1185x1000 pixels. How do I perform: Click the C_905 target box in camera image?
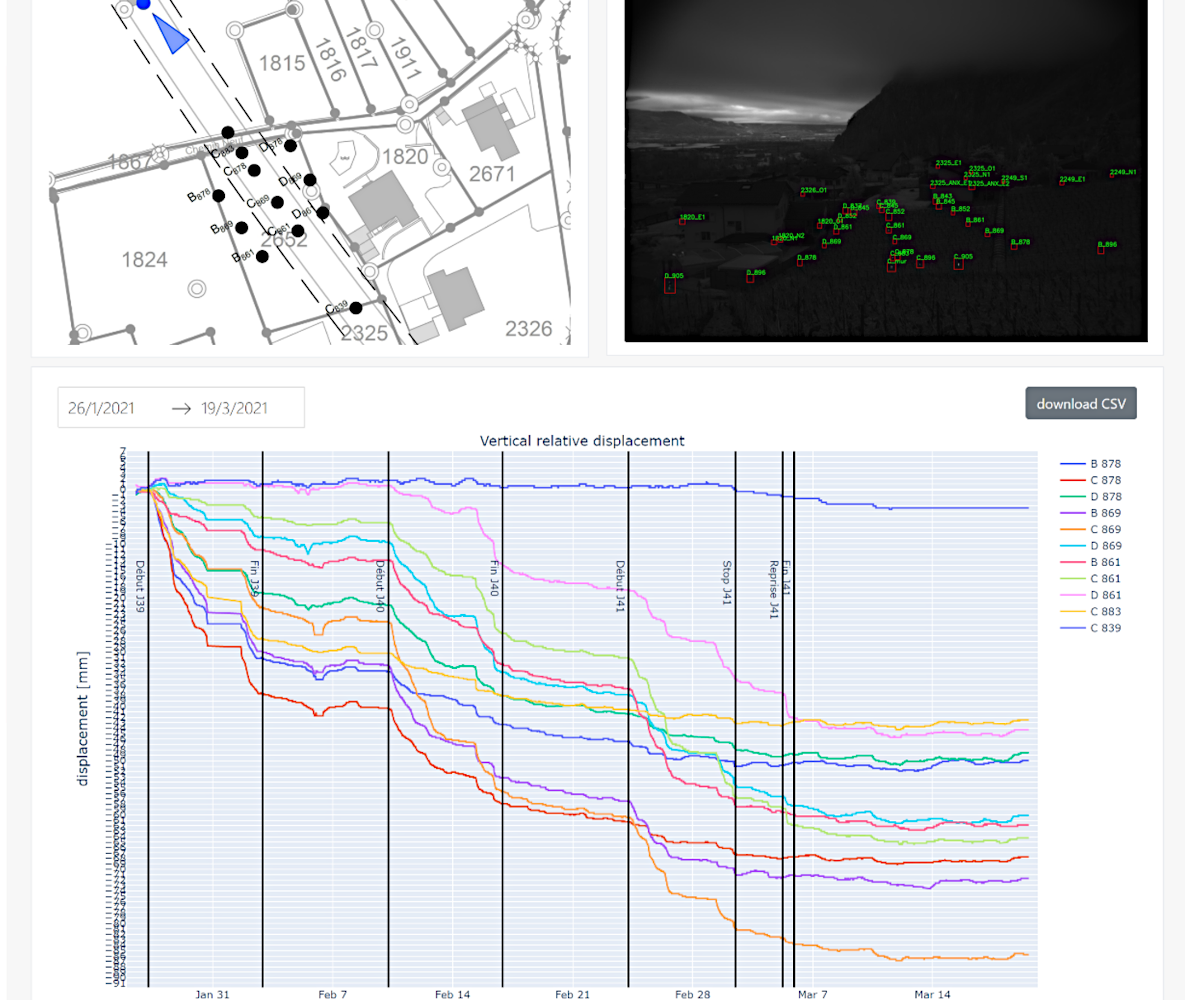958,265
